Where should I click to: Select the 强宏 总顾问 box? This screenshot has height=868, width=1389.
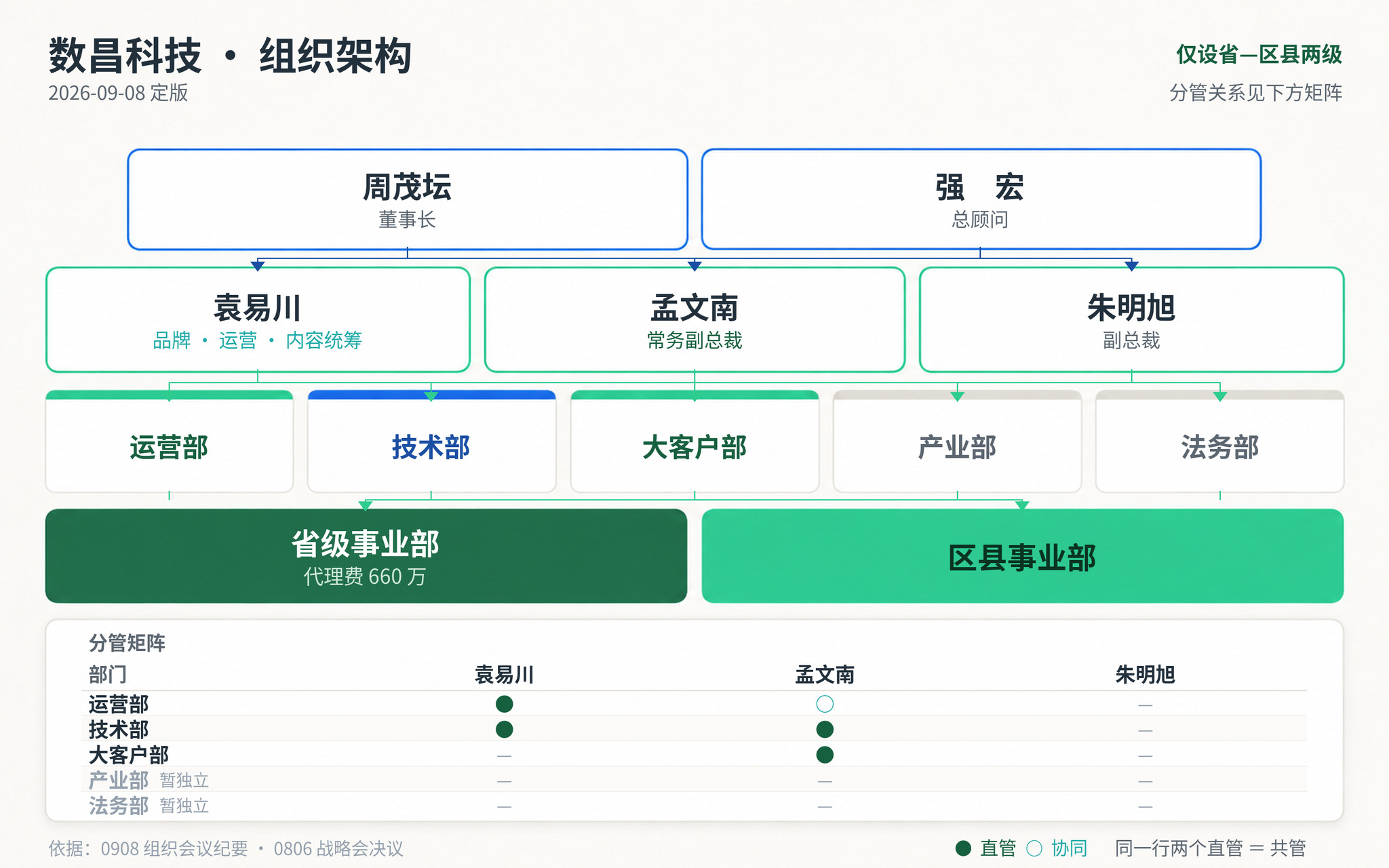pyautogui.click(x=981, y=199)
